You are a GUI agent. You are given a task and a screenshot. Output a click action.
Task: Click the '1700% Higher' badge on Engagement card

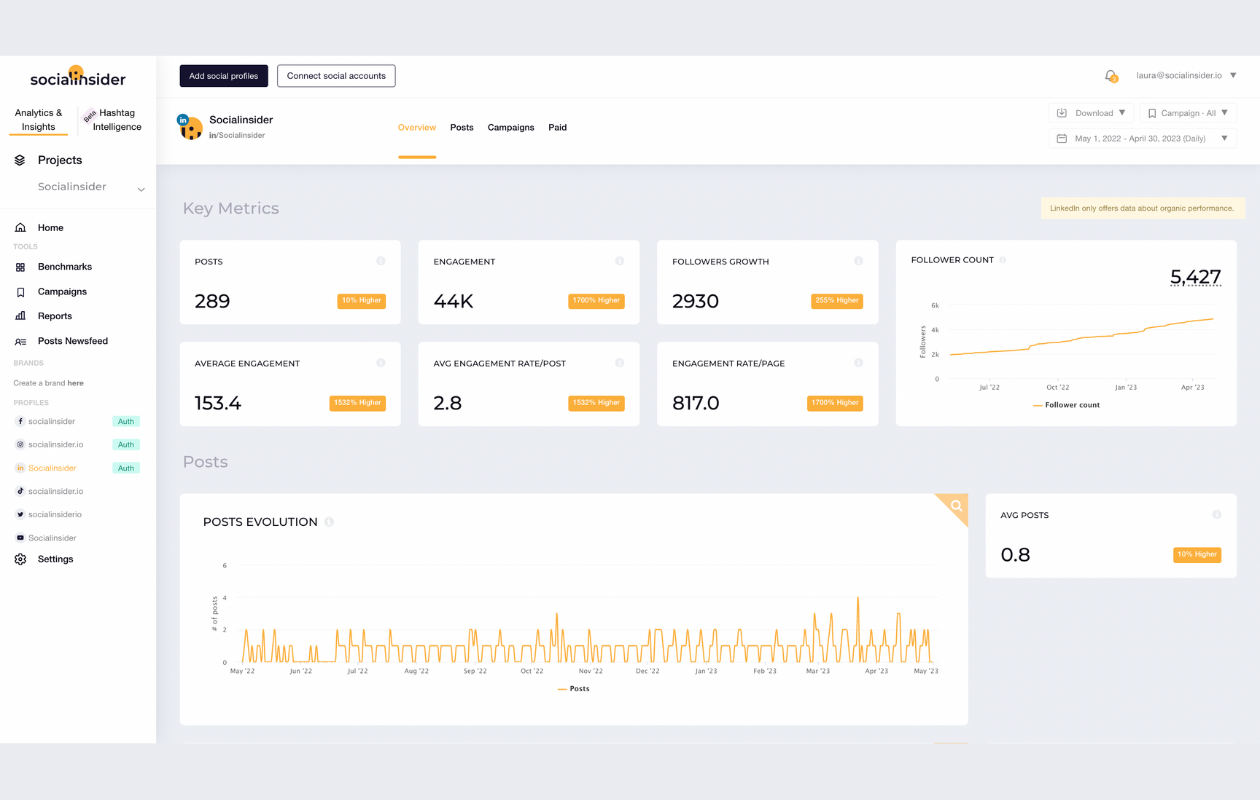(596, 300)
